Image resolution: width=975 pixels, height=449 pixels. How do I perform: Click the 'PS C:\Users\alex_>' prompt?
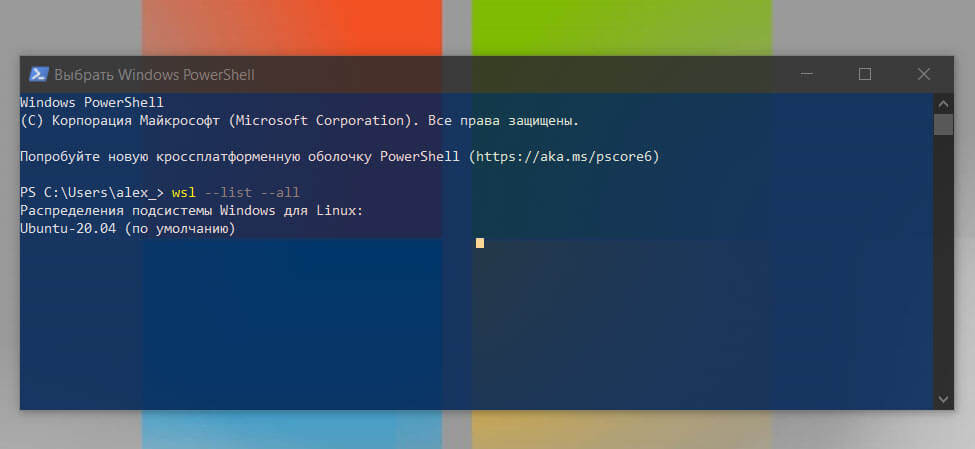point(92,193)
